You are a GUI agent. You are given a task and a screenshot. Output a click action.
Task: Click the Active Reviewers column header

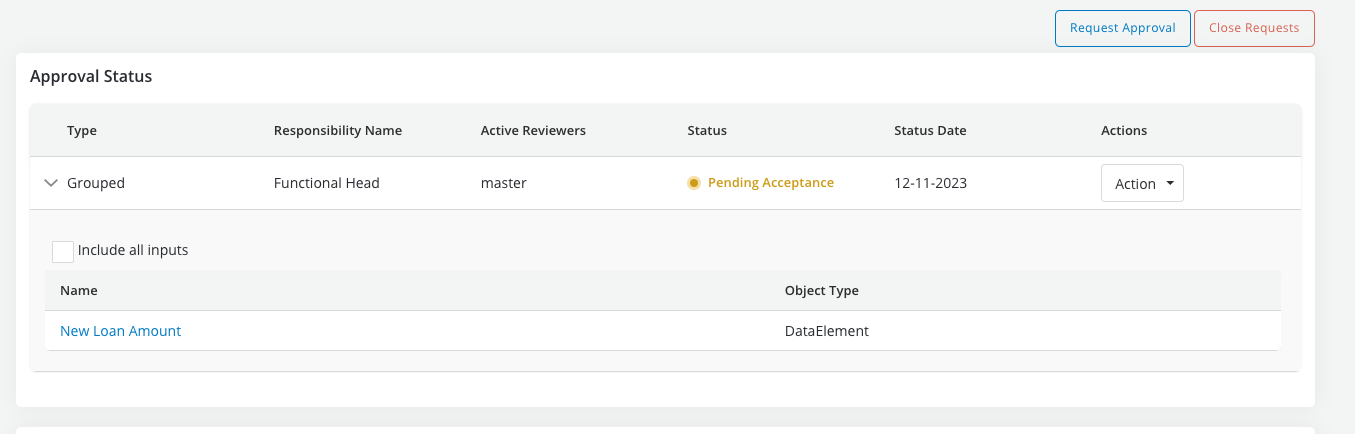[533, 131]
